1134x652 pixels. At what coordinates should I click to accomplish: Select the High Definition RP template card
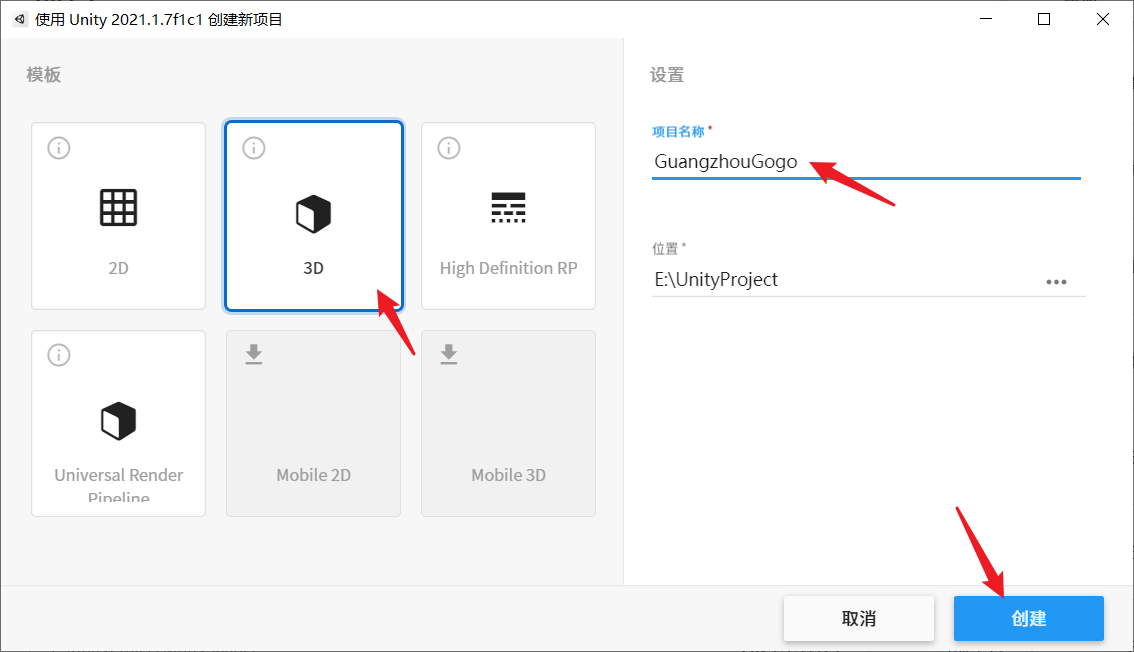[508, 216]
